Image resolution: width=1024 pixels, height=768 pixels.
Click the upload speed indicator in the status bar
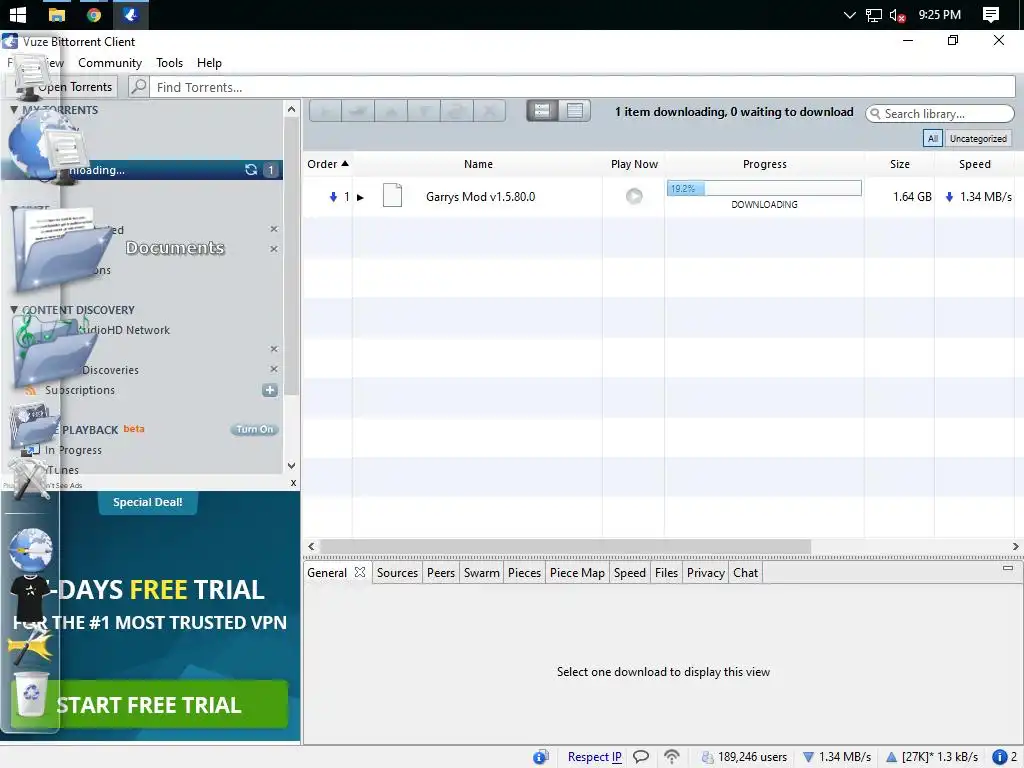(x=932, y=757)
